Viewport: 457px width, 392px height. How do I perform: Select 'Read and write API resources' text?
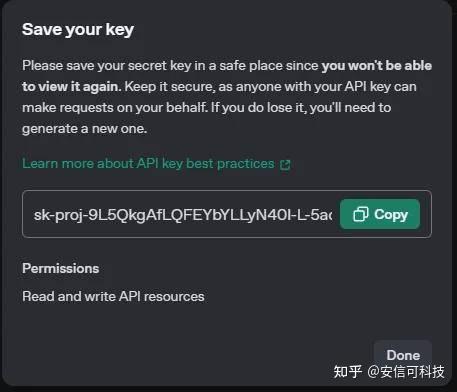coord(113,296)
